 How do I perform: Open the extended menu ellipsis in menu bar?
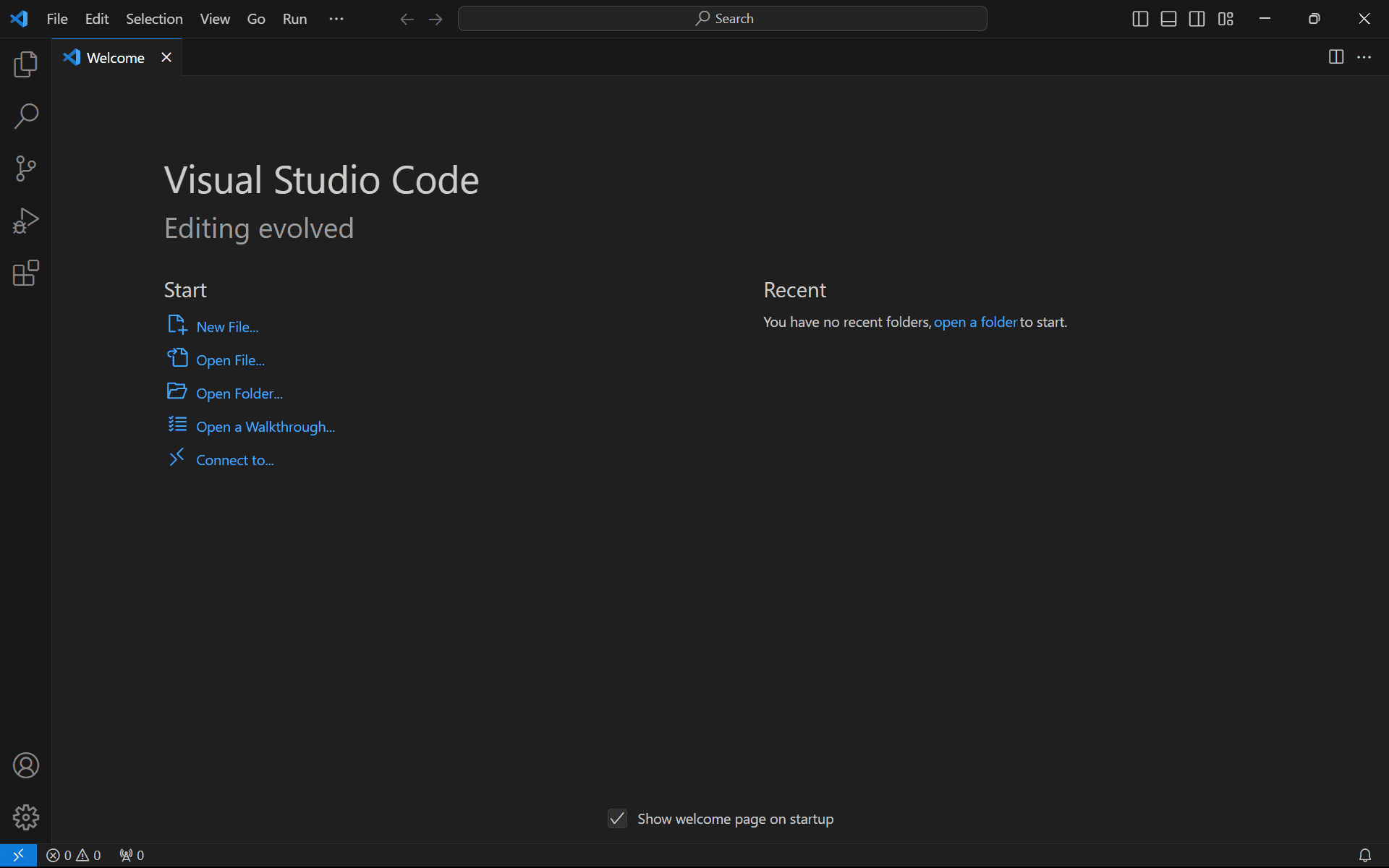(336, 19)
